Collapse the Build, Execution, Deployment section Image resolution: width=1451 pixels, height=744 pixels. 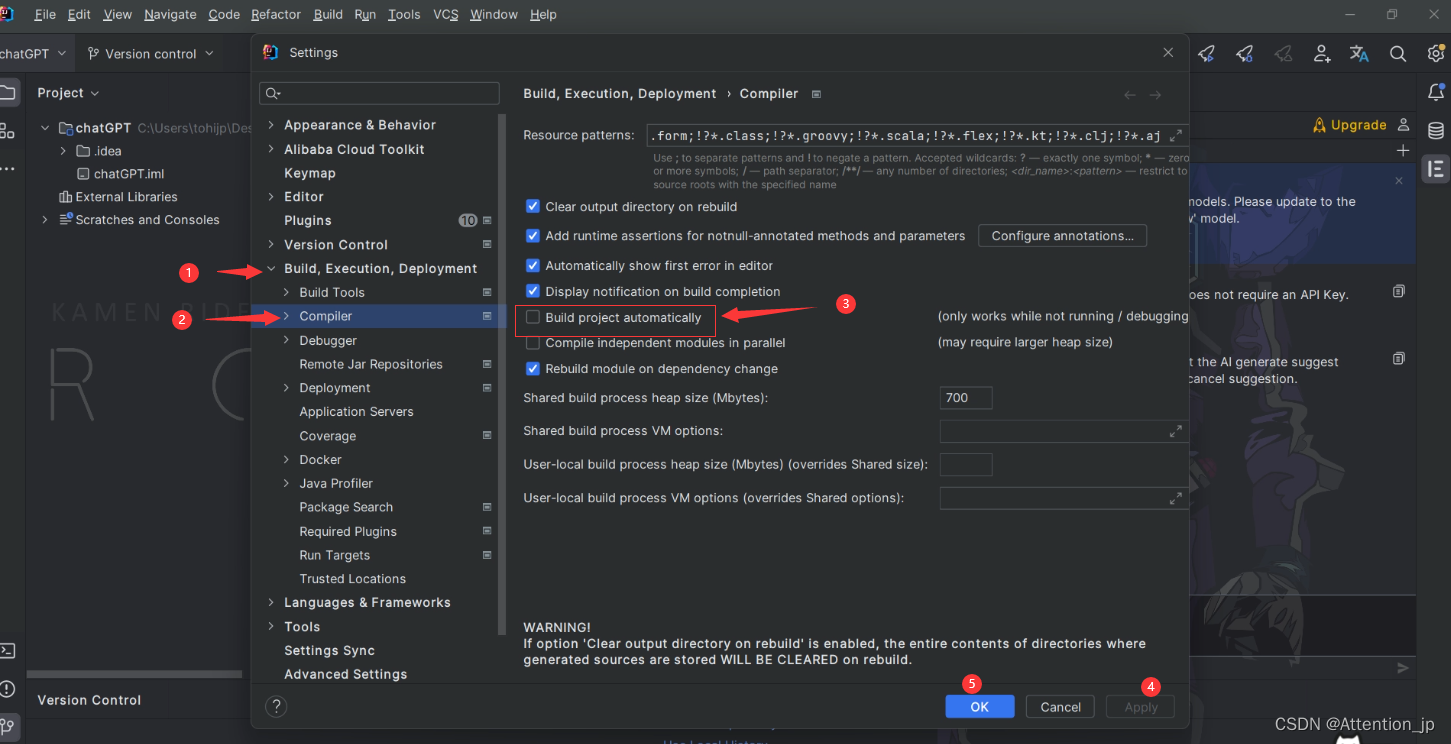[x=270, y=268]
